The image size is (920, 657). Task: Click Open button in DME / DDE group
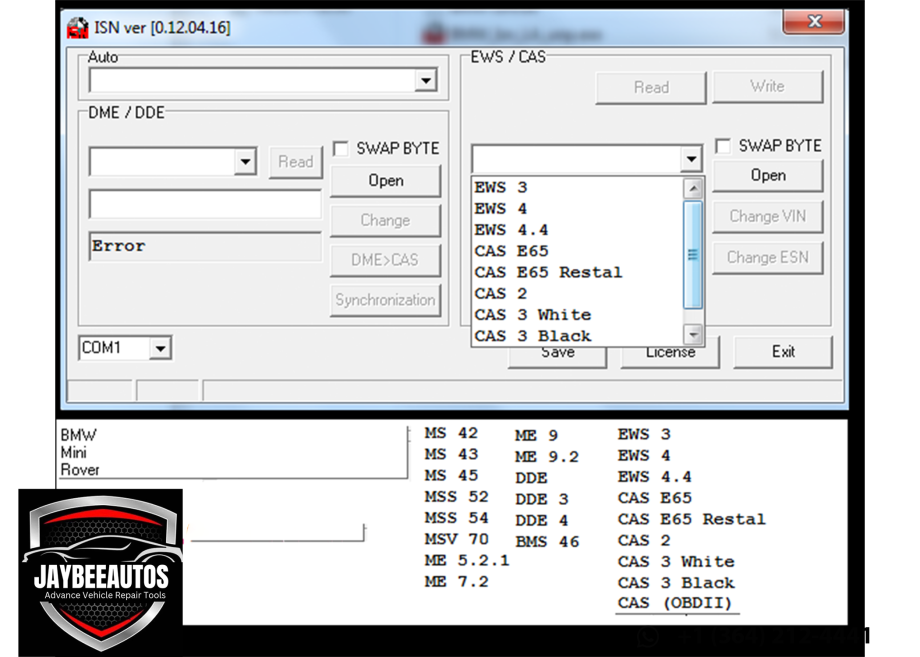coord(385,181)
